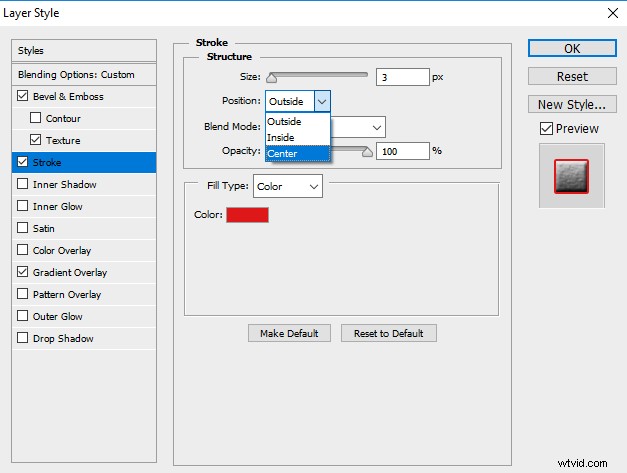Choose Inside from the Position list
Screen dimensions: 627x473
point(298,137)
